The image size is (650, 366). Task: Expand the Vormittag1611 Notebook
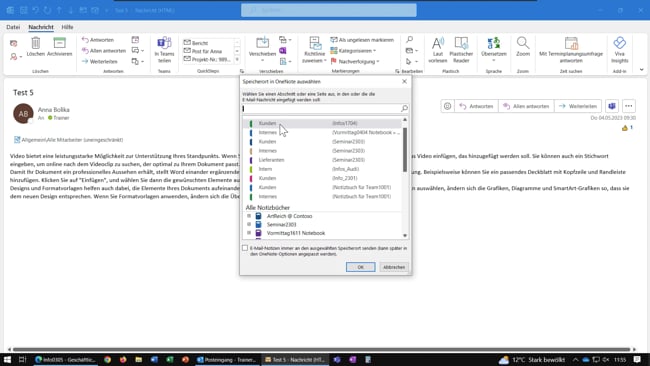[249, 233]
